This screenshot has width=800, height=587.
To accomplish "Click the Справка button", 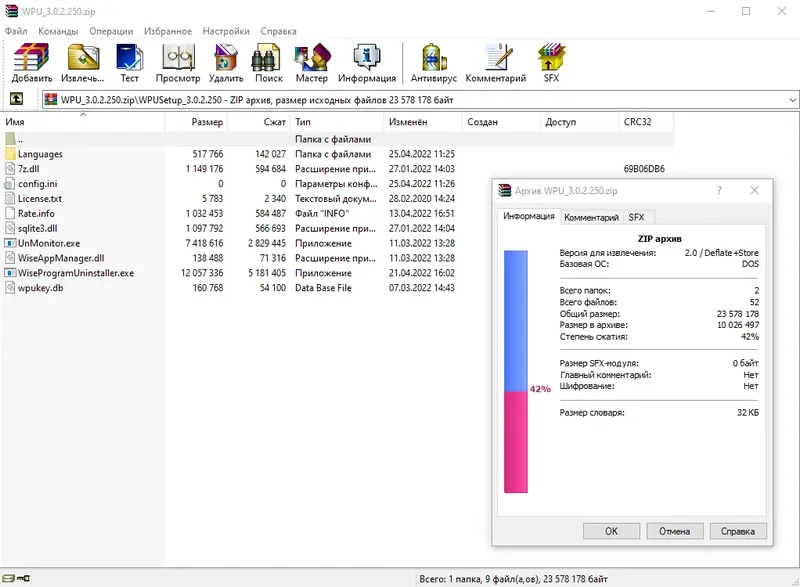I will pyautogui.click(x=737, y=531).
